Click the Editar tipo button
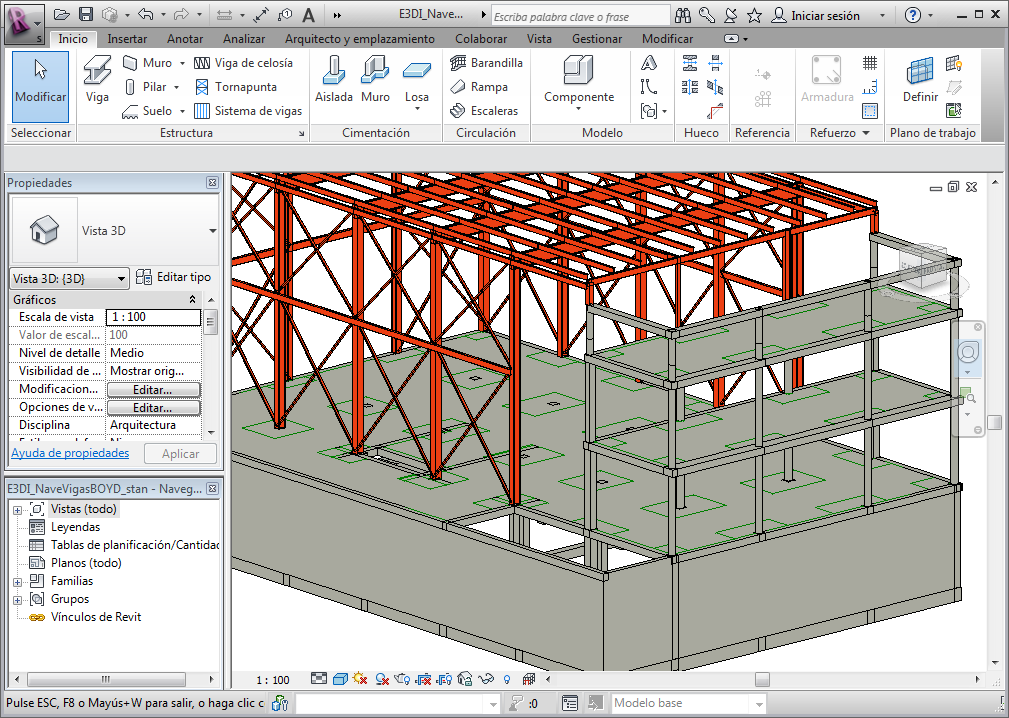 pos(174,277)
